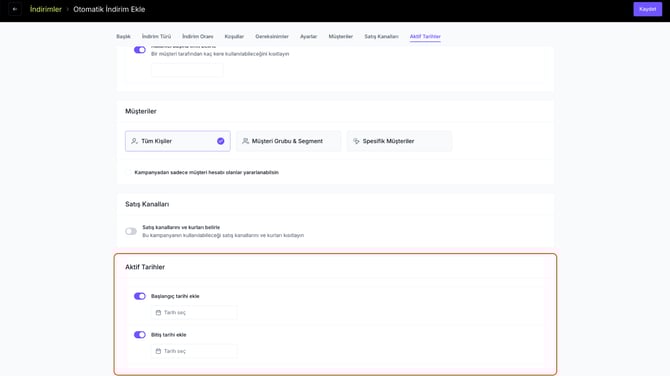Open the end date Tarih seç picker
670x376 pixels.
click(x=194, y=351)
